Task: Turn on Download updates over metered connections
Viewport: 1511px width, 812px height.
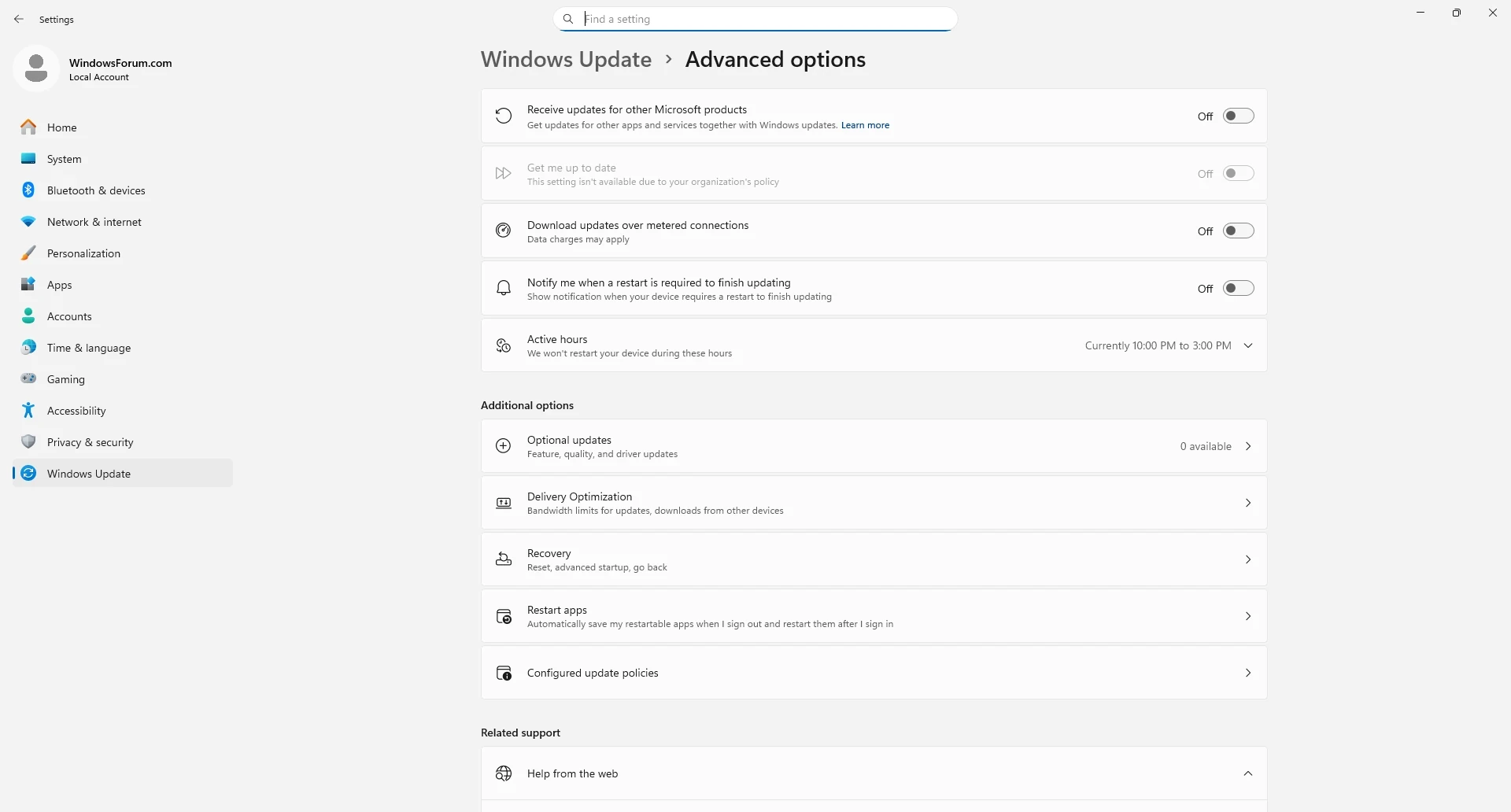Action: (1238, 231)
